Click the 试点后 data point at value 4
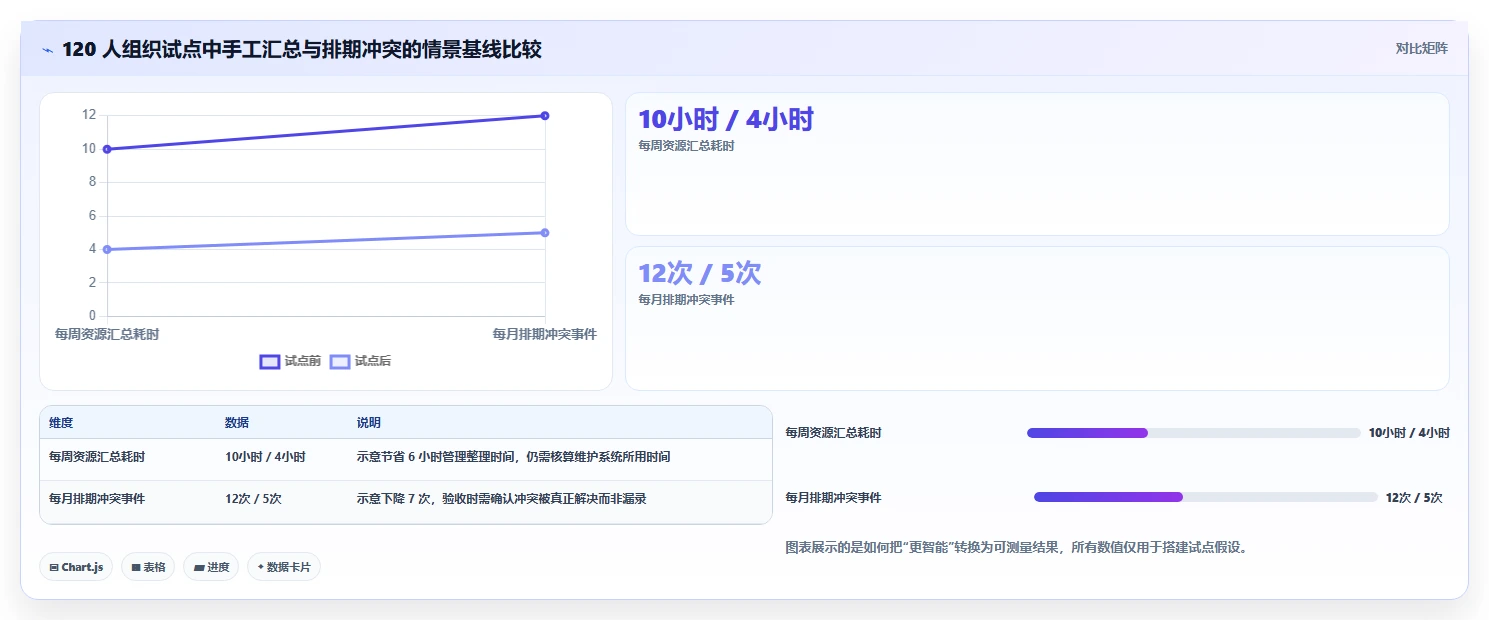The image size is (1489, 620). point(107,249)
